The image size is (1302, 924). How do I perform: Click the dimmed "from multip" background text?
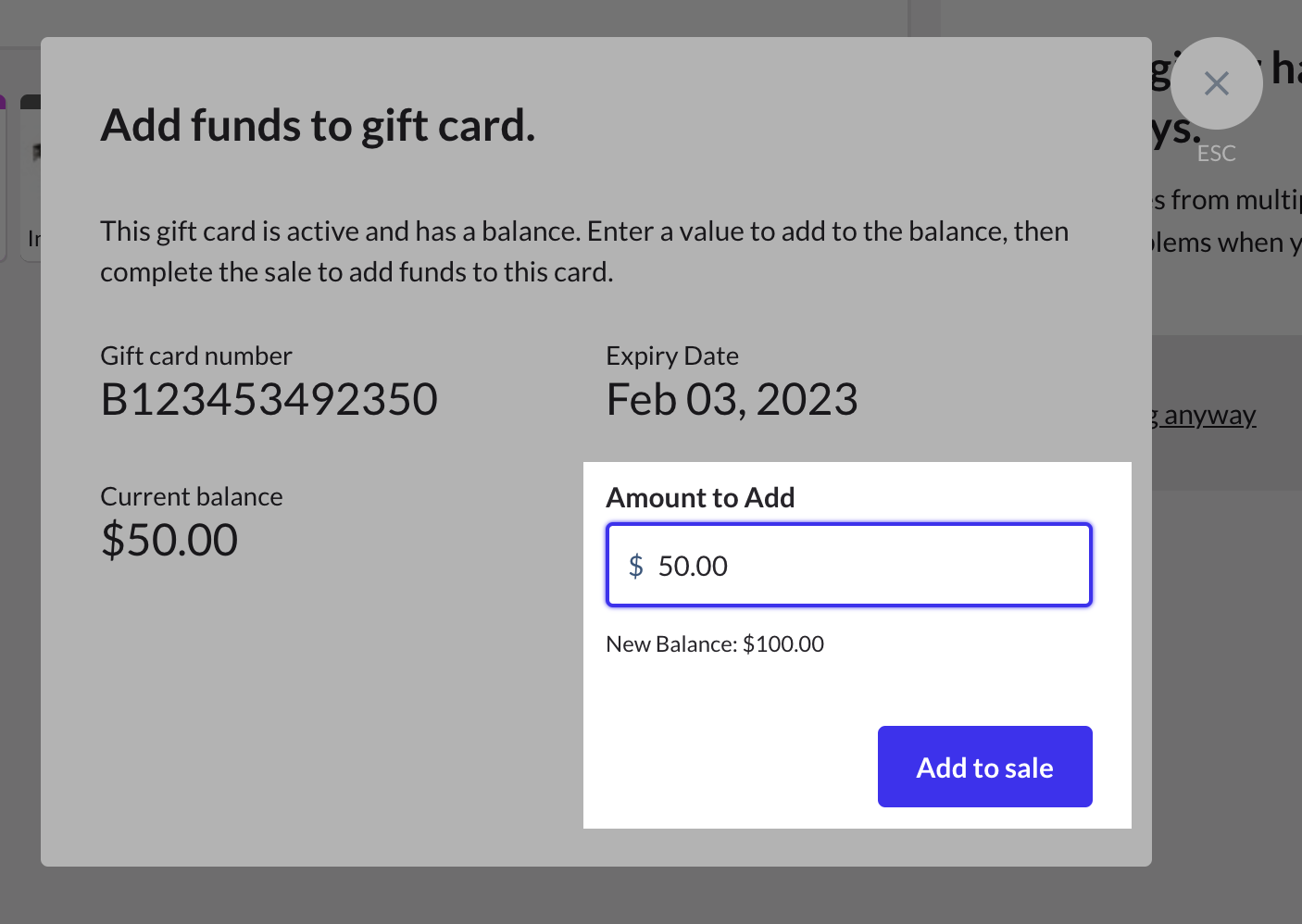[x=1232, y=200]
